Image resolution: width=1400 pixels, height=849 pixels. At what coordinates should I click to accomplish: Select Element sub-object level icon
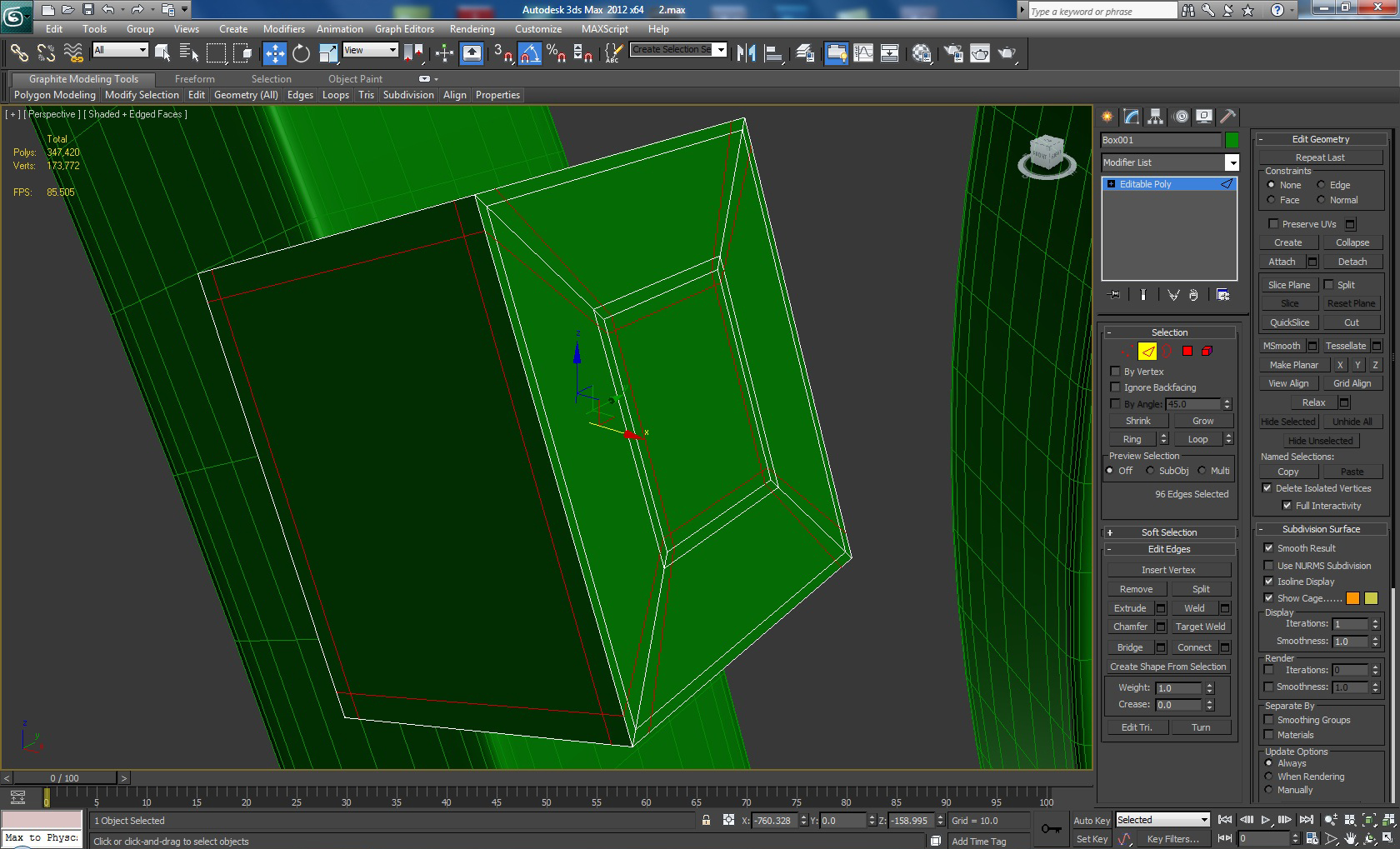point(1207,351)
